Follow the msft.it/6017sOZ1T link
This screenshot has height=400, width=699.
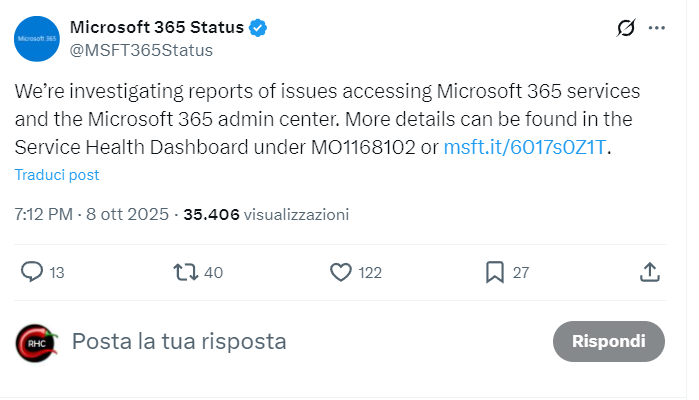tap(525, 147)
